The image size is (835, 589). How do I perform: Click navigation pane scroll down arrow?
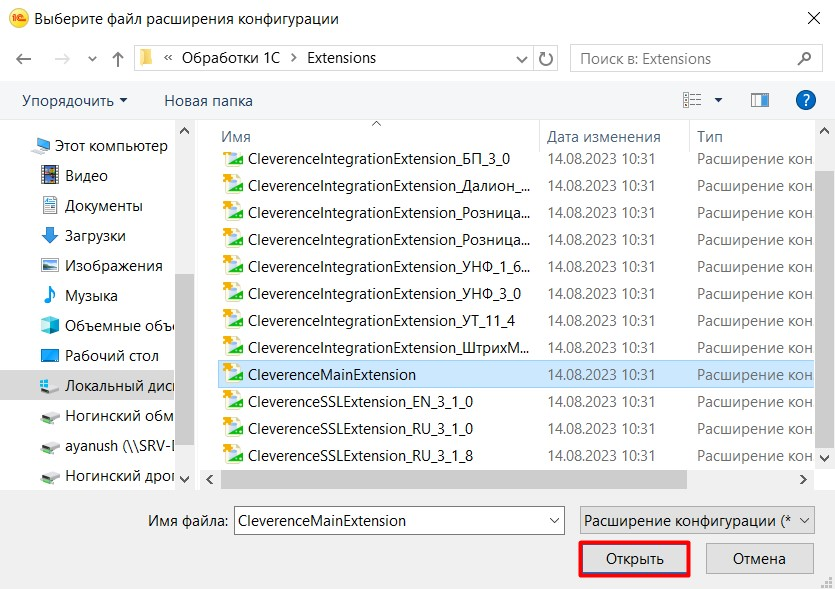click(184, 479)
